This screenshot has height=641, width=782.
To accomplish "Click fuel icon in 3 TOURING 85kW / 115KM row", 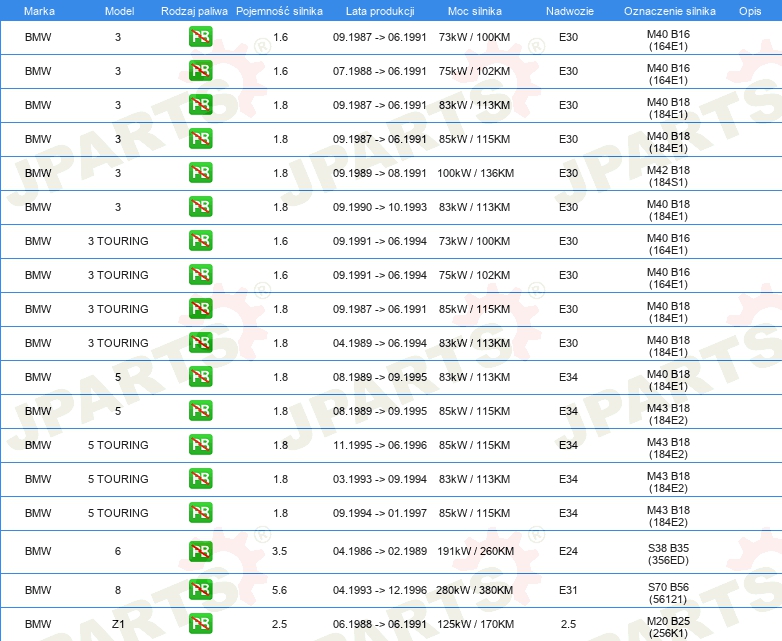I will tap(200, 308).
